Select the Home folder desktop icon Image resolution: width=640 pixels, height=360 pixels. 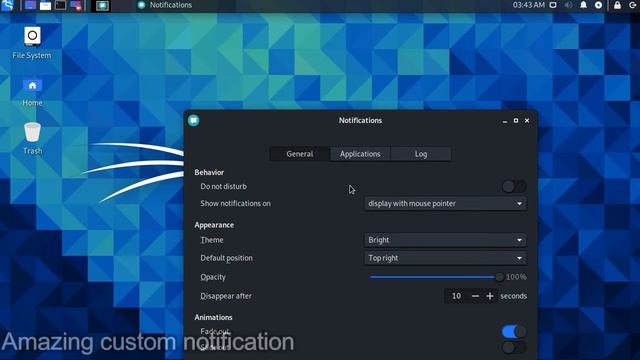pos(32,93)
